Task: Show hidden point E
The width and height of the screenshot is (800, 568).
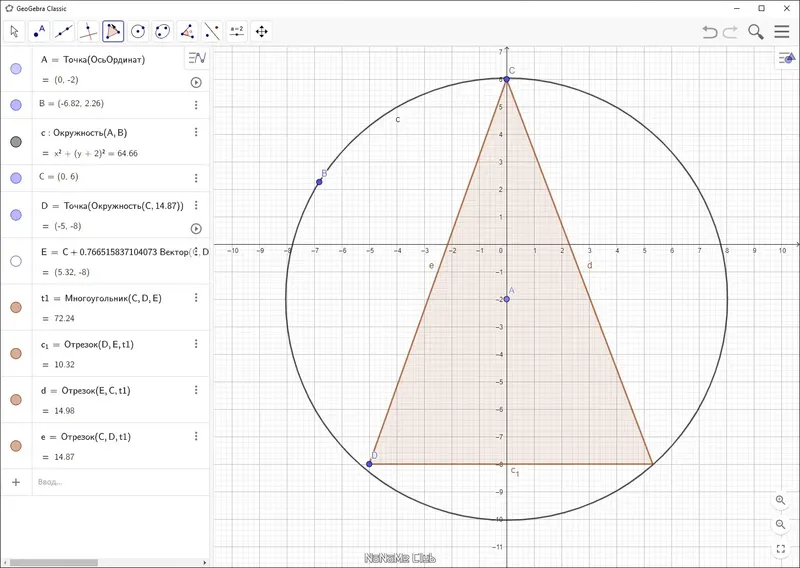Action: [16, 261]
